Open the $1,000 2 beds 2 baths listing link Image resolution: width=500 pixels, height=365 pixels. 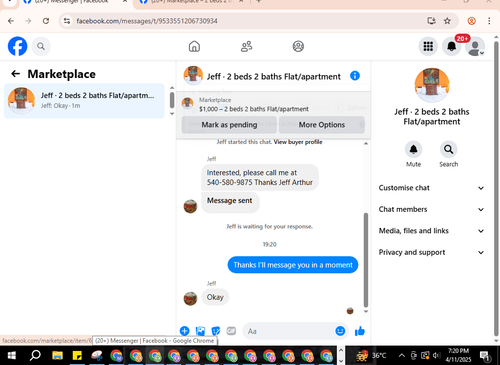pos(254,109)
